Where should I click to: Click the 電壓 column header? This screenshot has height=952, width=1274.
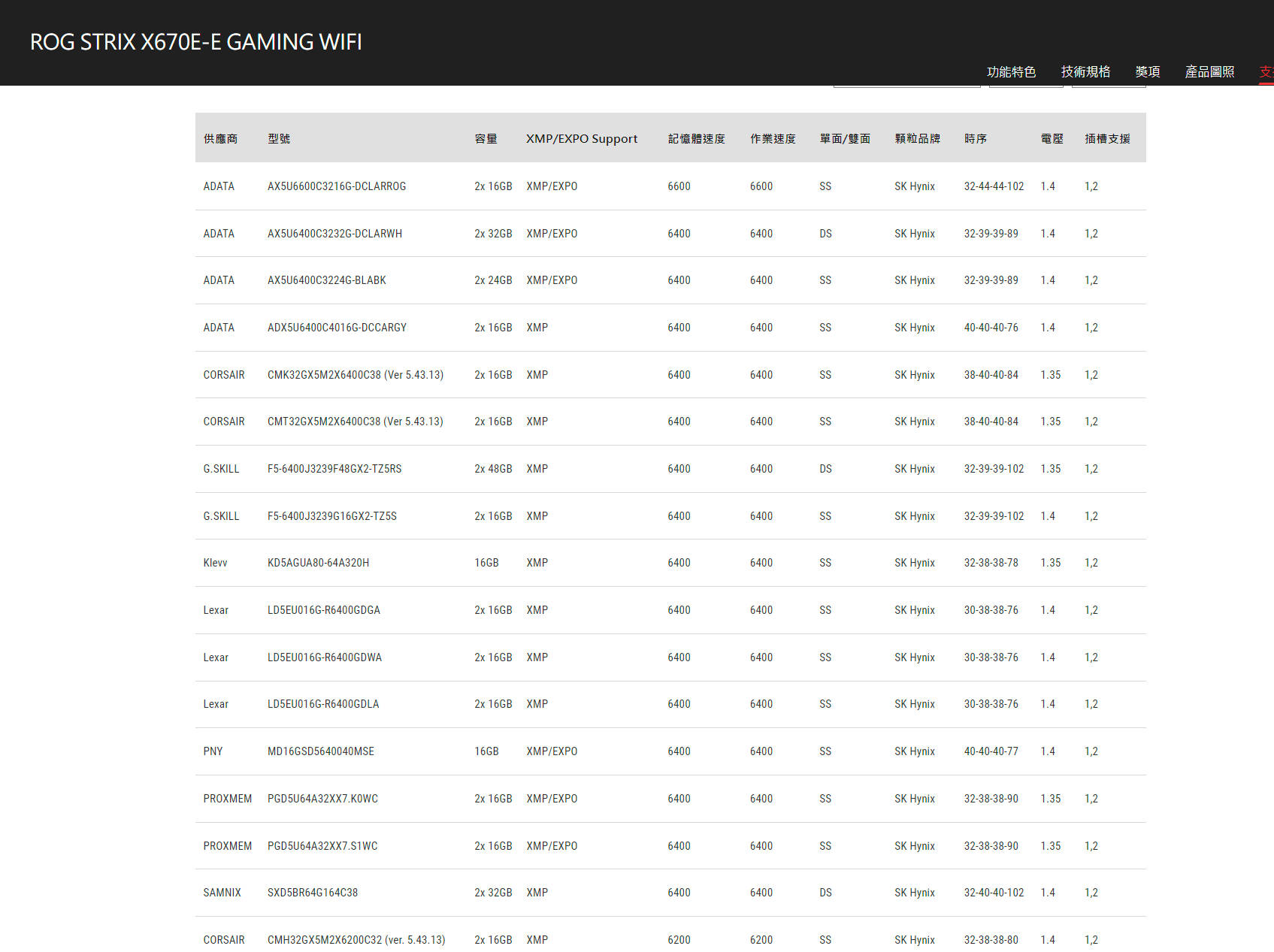click(1052, 138)
